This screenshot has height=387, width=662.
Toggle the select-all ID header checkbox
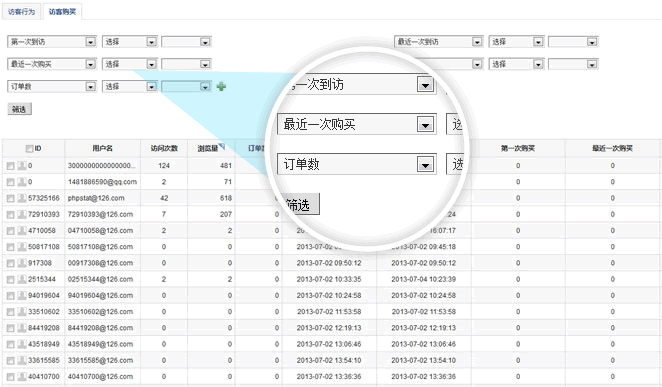29,149
